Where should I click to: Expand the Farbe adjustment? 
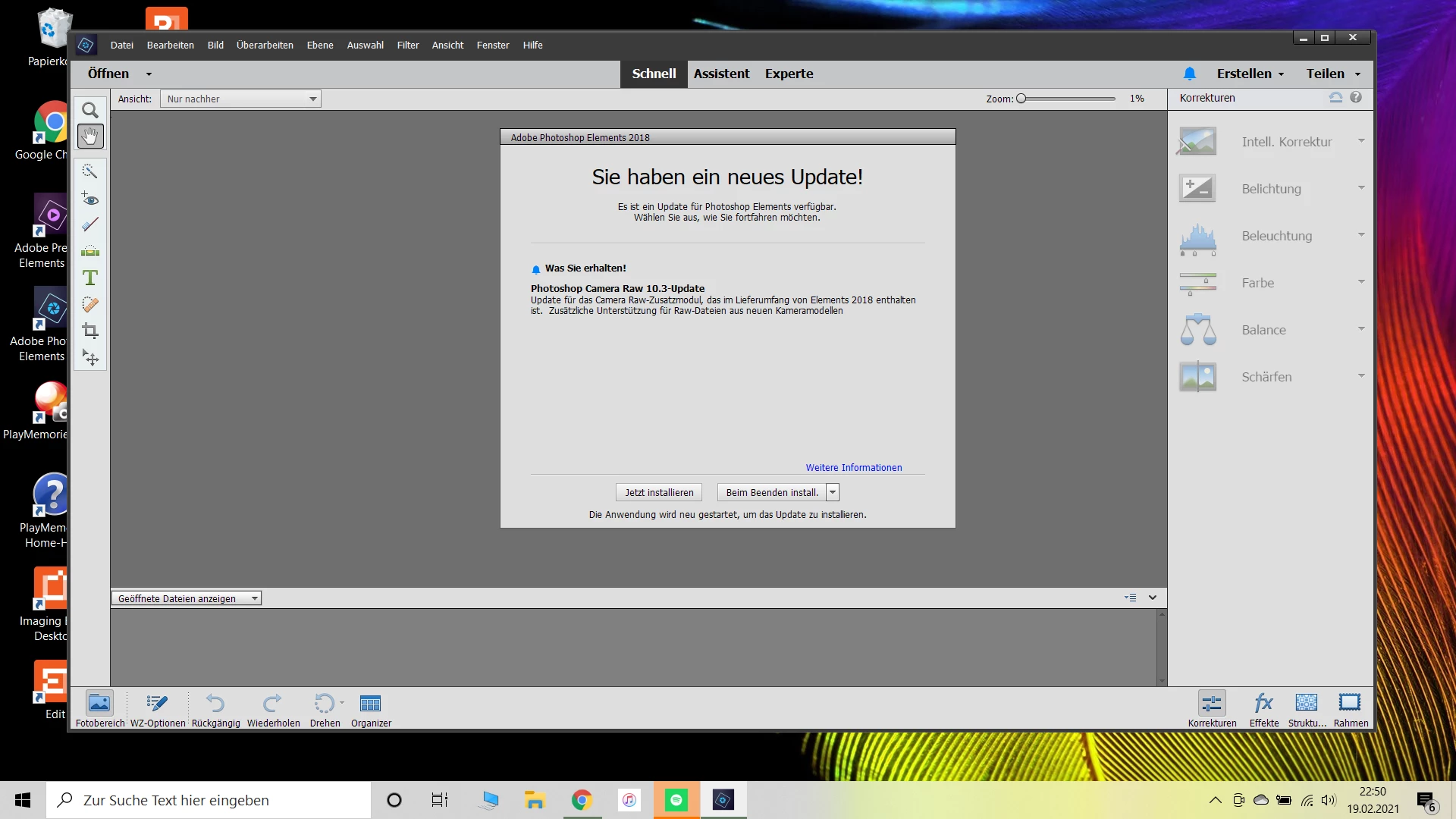pos(1361,282)
